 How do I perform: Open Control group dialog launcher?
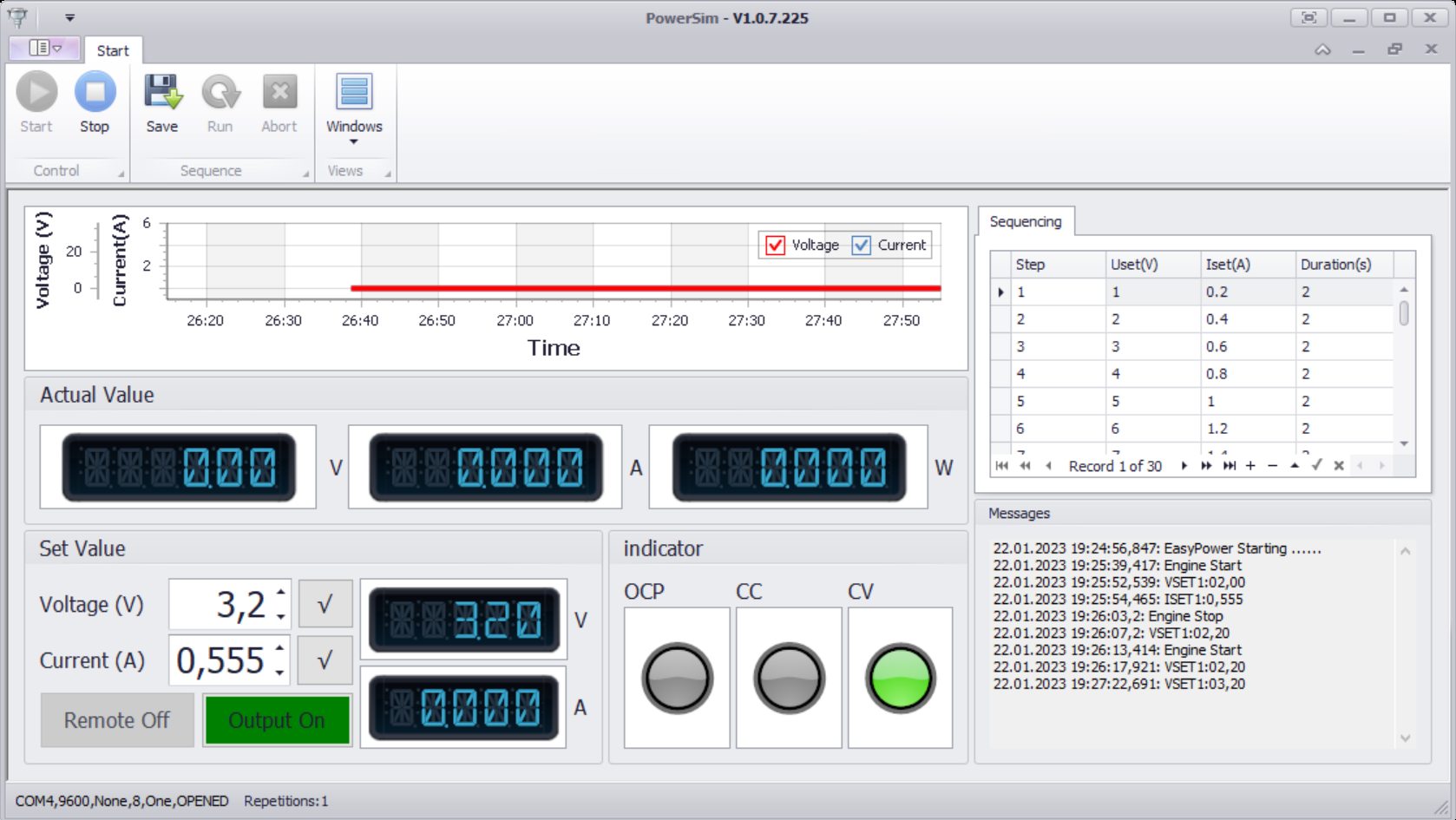click(121, 174)
